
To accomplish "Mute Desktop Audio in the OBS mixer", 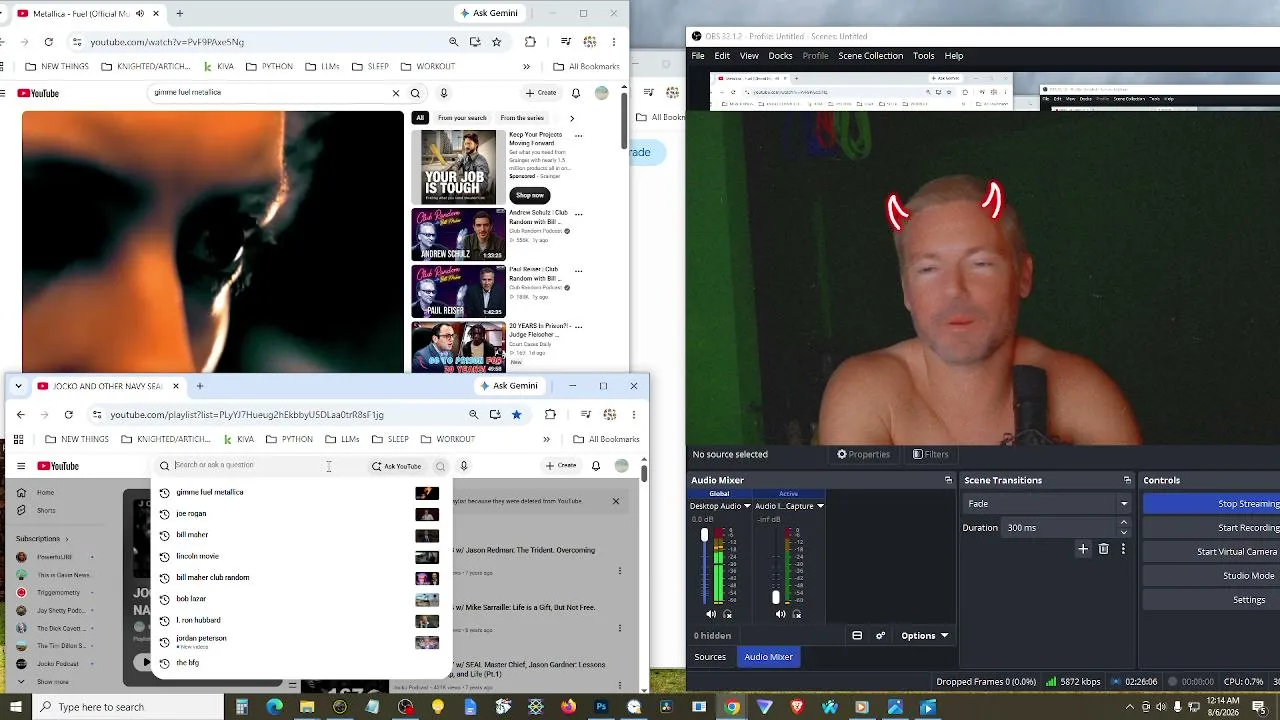I will 711,614.
